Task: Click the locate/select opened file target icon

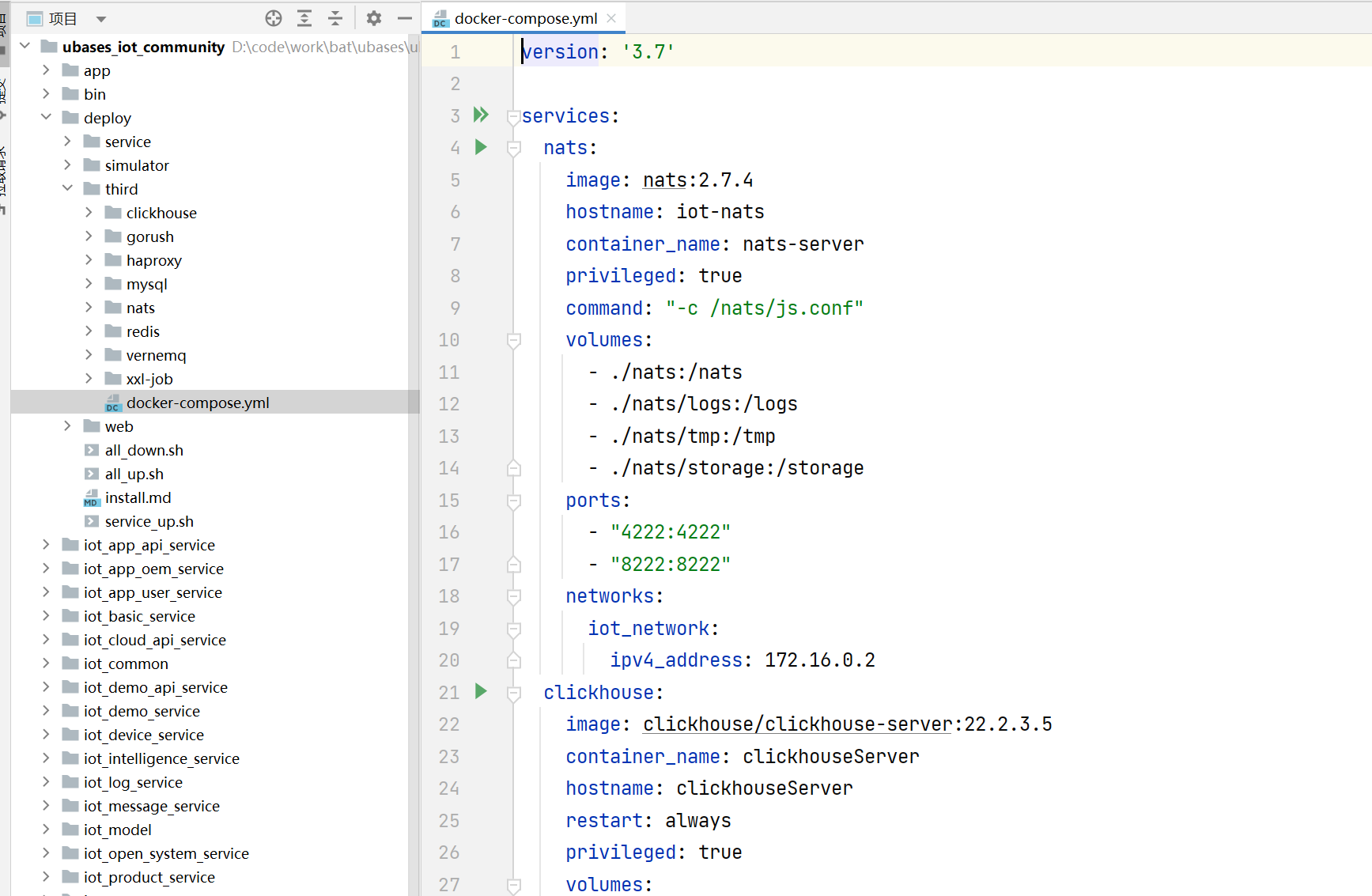Action: pos(274,18)
